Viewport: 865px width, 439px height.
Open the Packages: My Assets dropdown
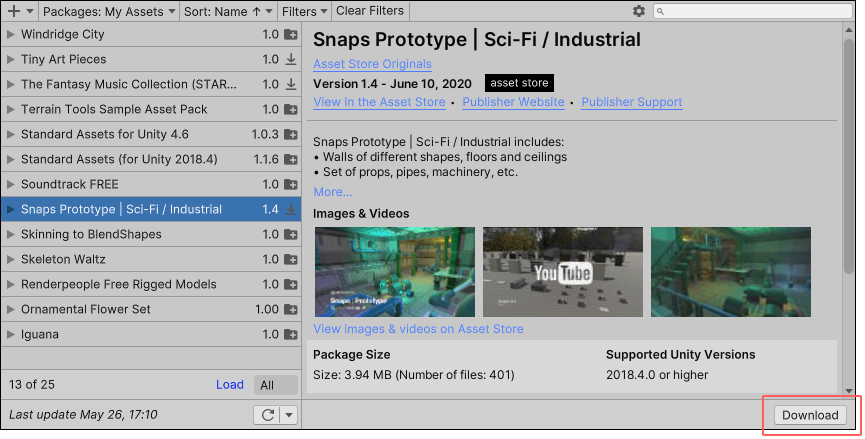tap(109, 11)
